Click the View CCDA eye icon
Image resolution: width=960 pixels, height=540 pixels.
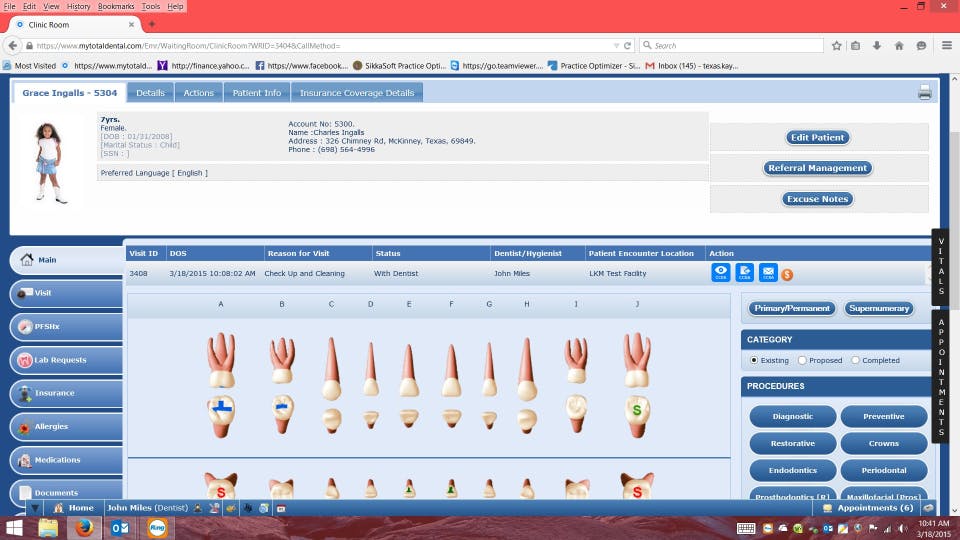coord(721,272)
